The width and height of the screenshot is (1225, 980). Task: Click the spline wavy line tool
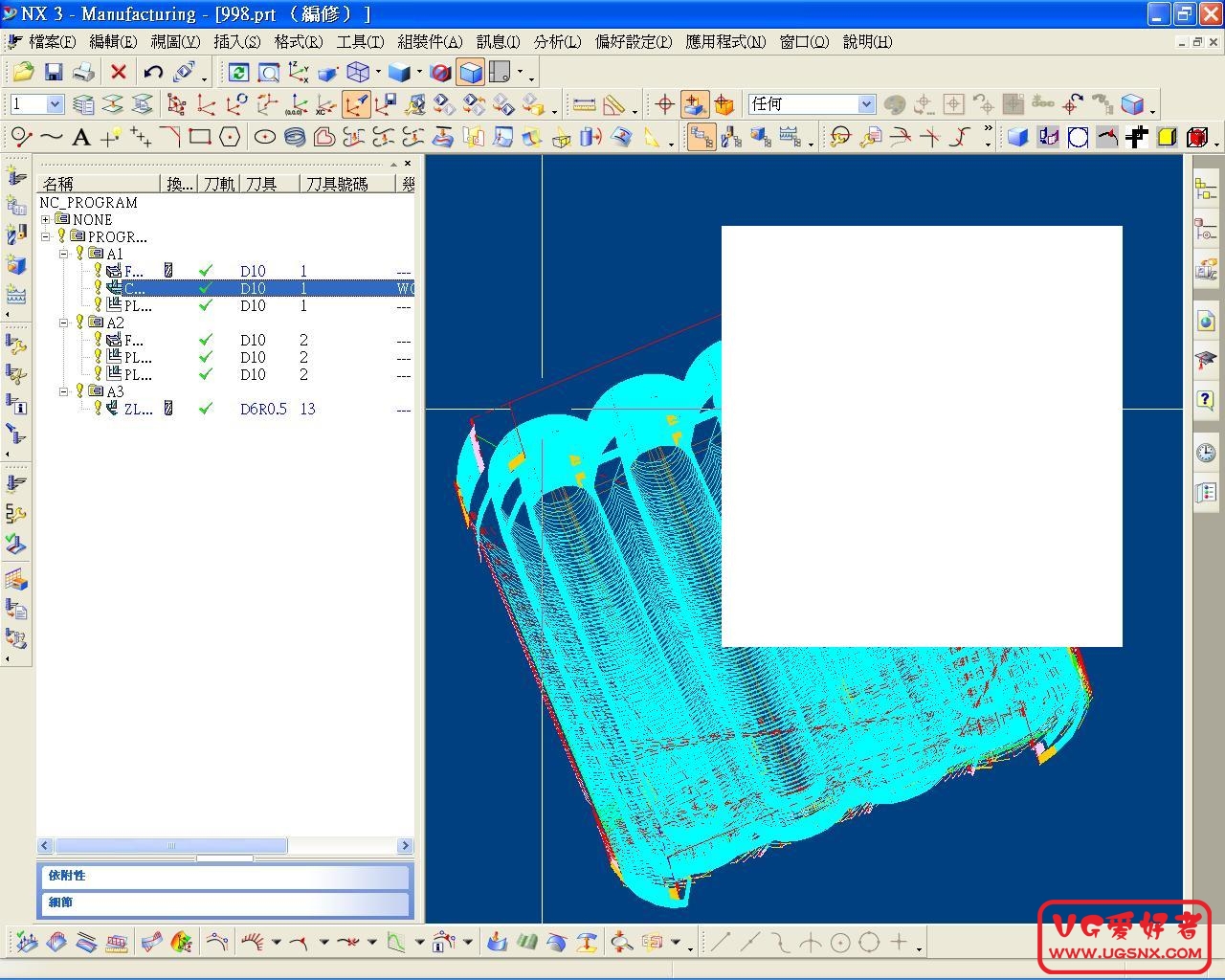(52, 138)
